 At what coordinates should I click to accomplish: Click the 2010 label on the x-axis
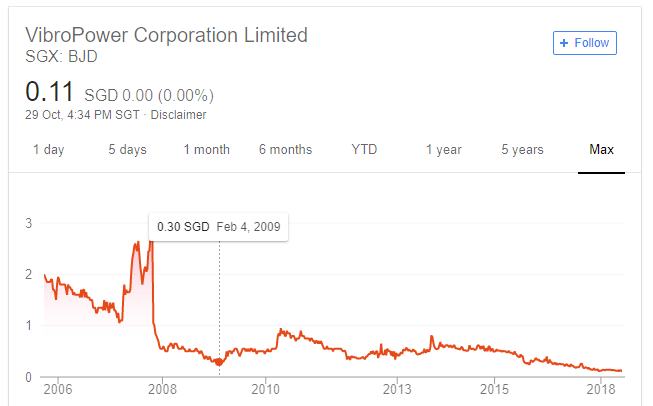click(264, 388)
